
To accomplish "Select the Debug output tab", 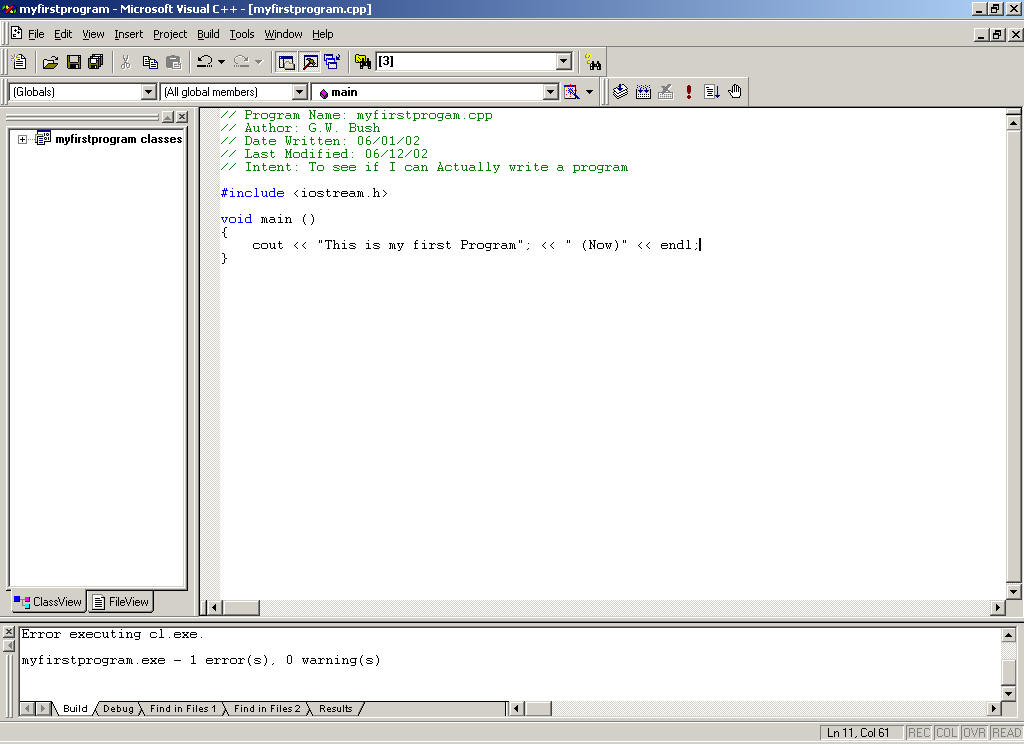I will pyautogui.click(x=118, y=709).
